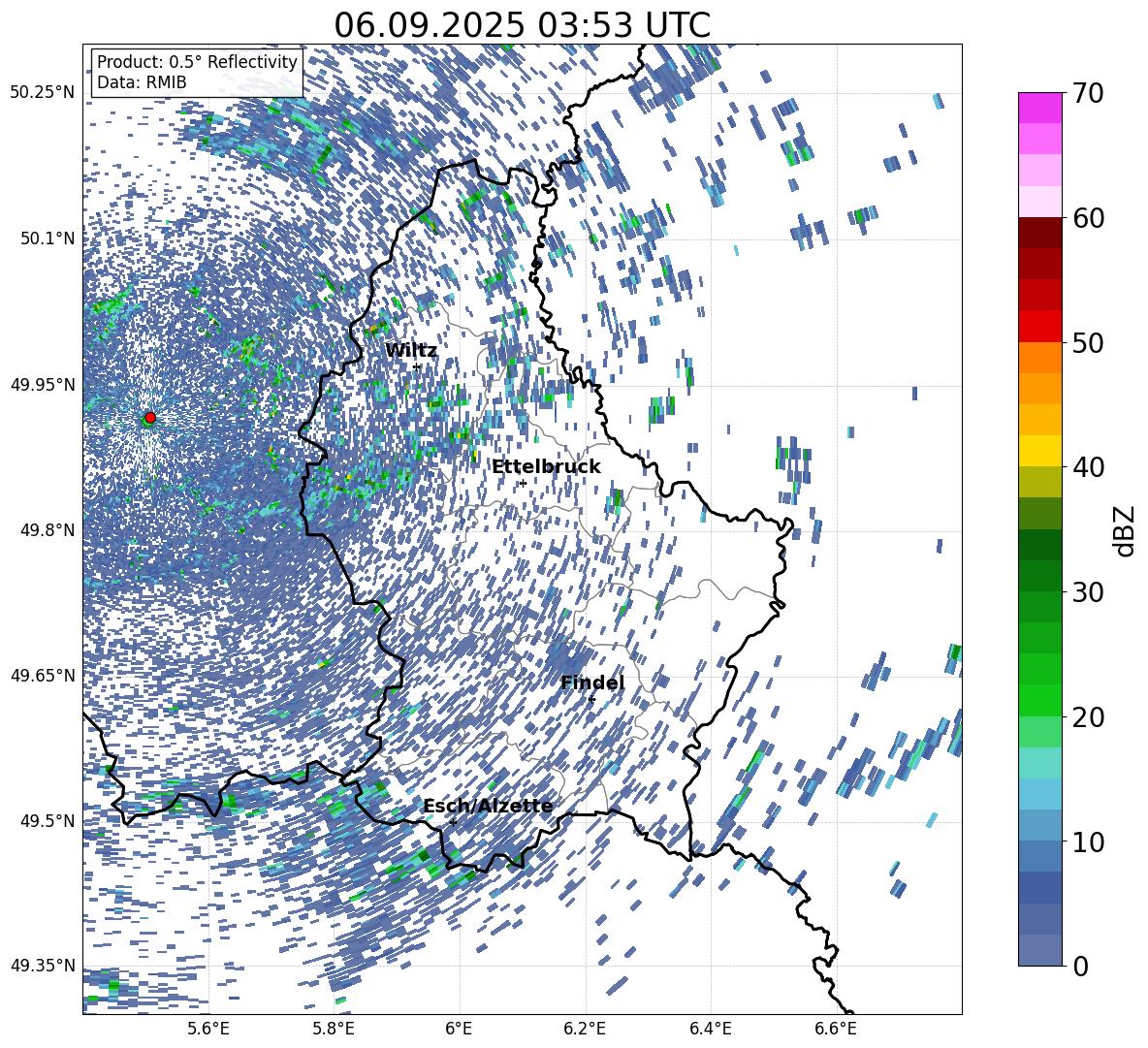Click the colorbar tick label 10
This screenshot has height=1048, width=1148.
tap(1088, 842)
